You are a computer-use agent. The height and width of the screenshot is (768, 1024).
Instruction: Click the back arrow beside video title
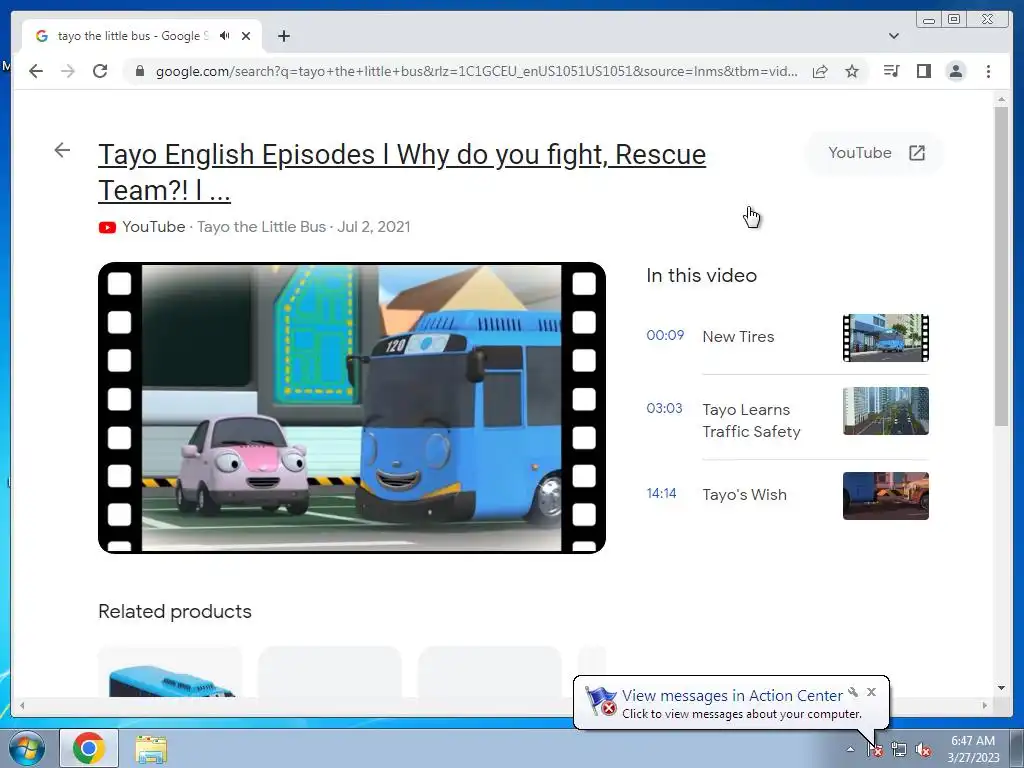(62, 150)
